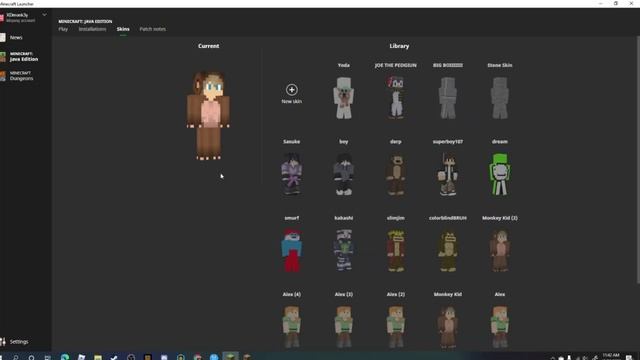Choose the boy skin
The height and width of the screenshot is (360, 640).
[344, 174]
